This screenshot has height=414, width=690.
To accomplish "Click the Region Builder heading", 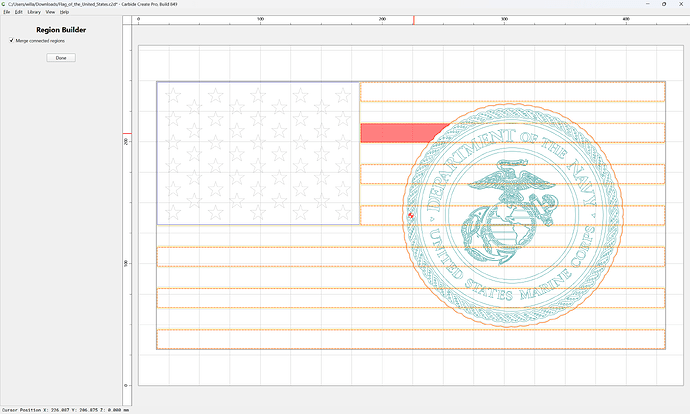I will 61,30.
